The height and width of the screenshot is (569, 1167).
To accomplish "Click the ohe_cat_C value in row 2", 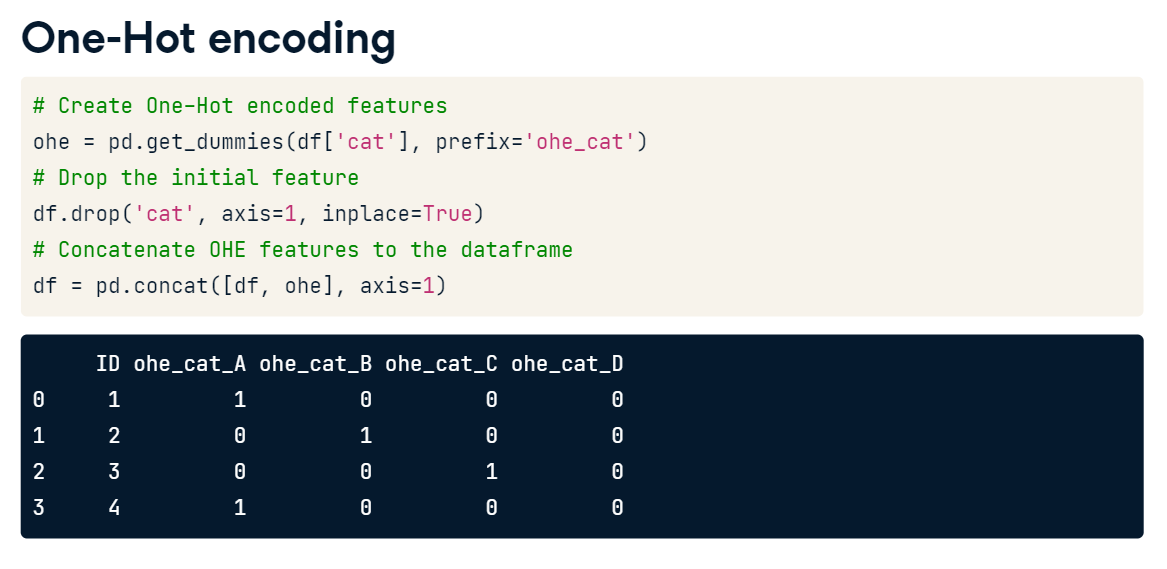I will (x=491, y=472).
